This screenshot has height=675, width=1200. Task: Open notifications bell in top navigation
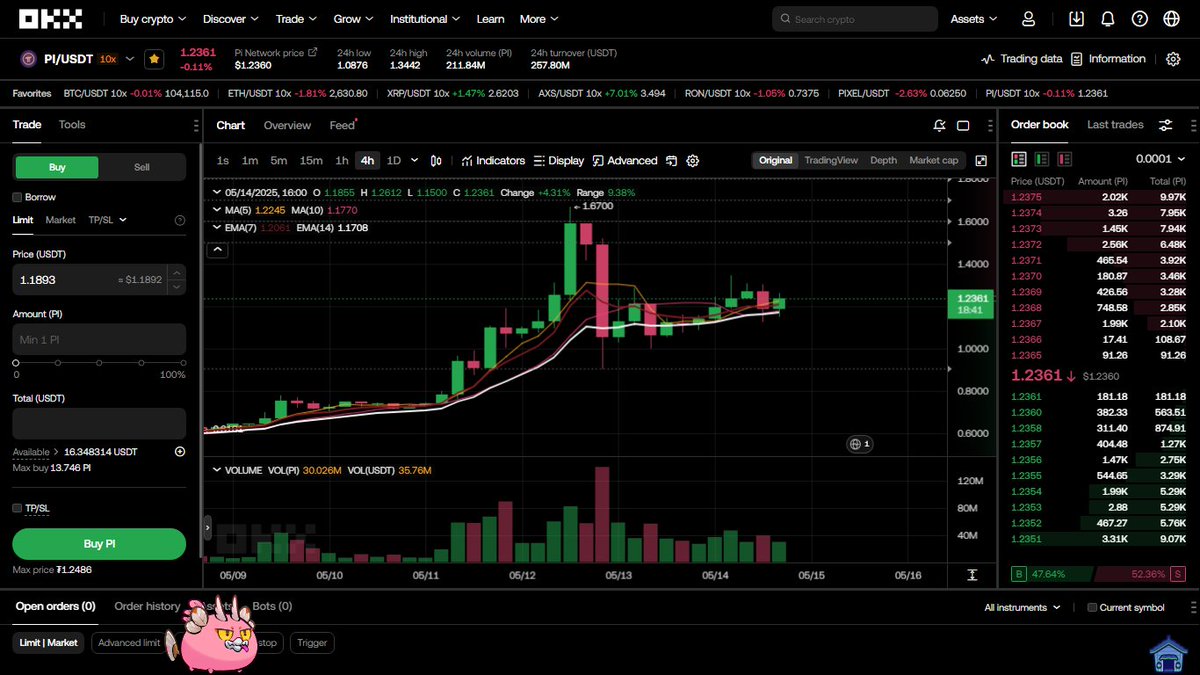[x=1107, y=19]
